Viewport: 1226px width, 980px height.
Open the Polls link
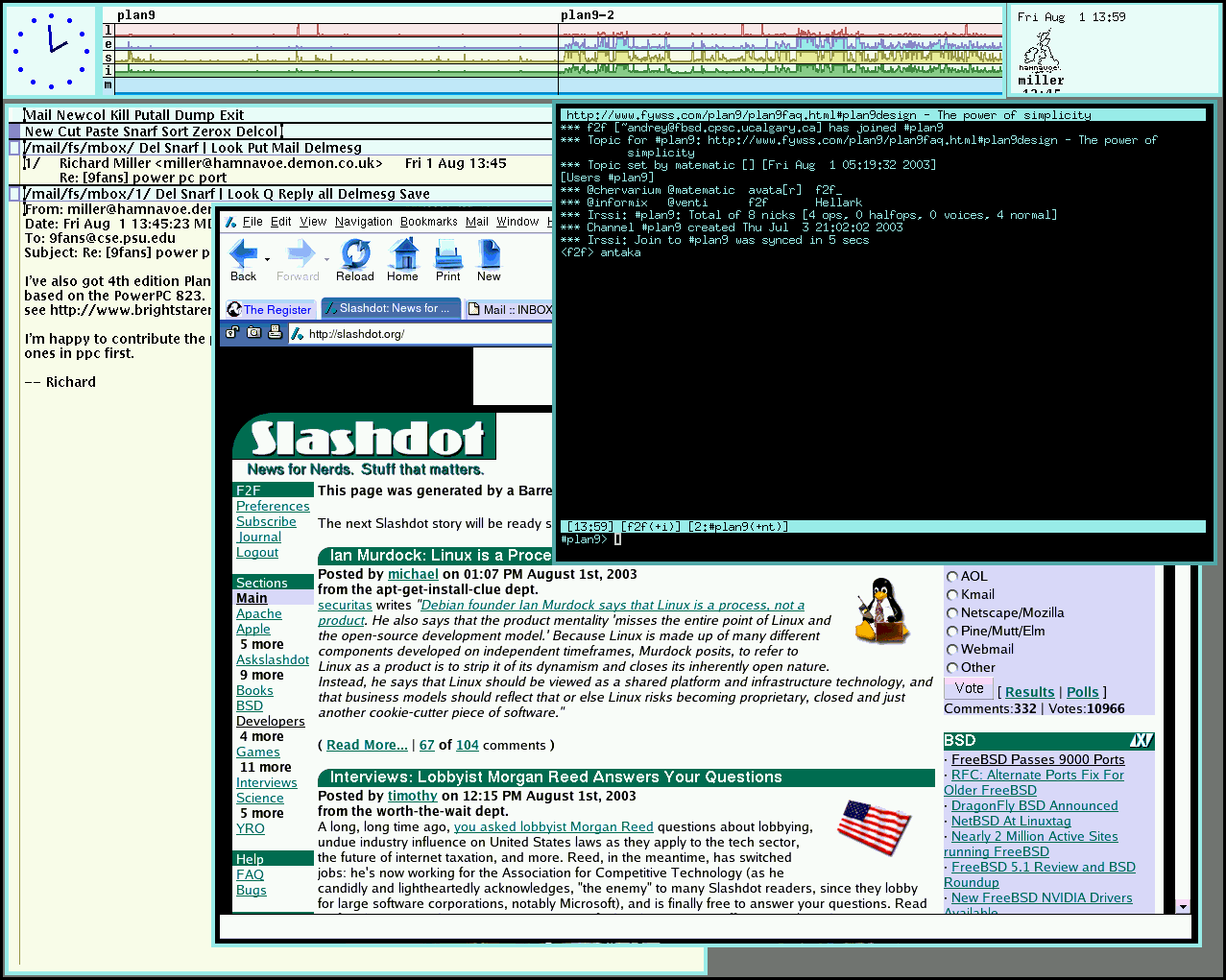[x=1083, y=692]
